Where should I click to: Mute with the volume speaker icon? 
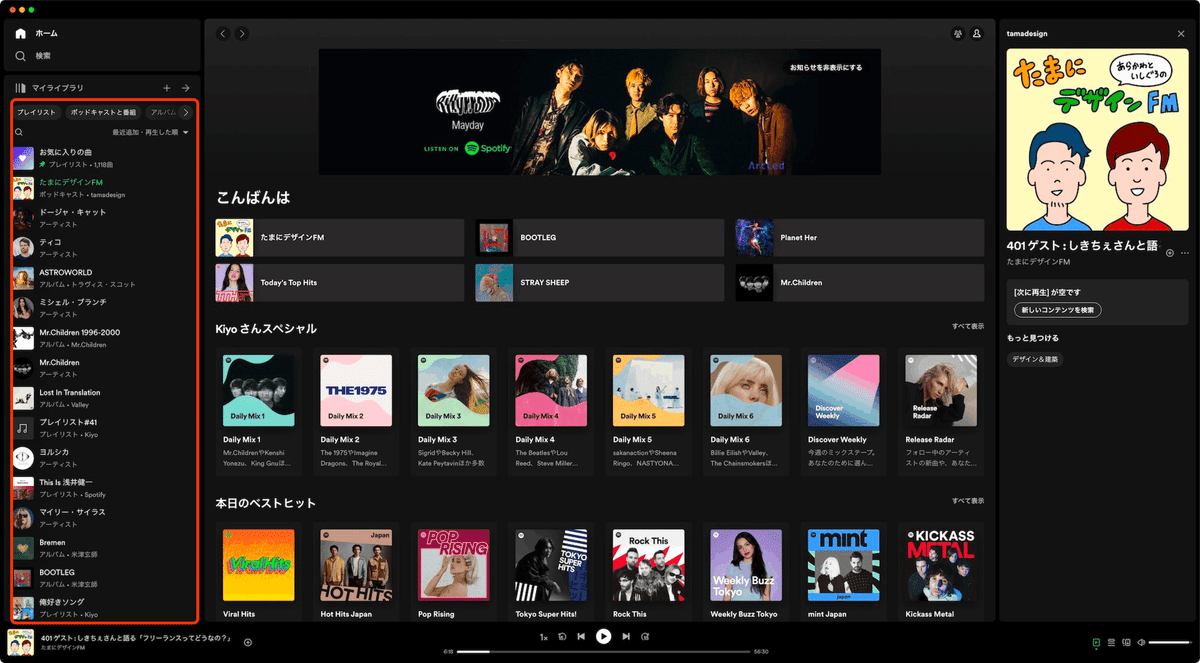[1141, 642]
